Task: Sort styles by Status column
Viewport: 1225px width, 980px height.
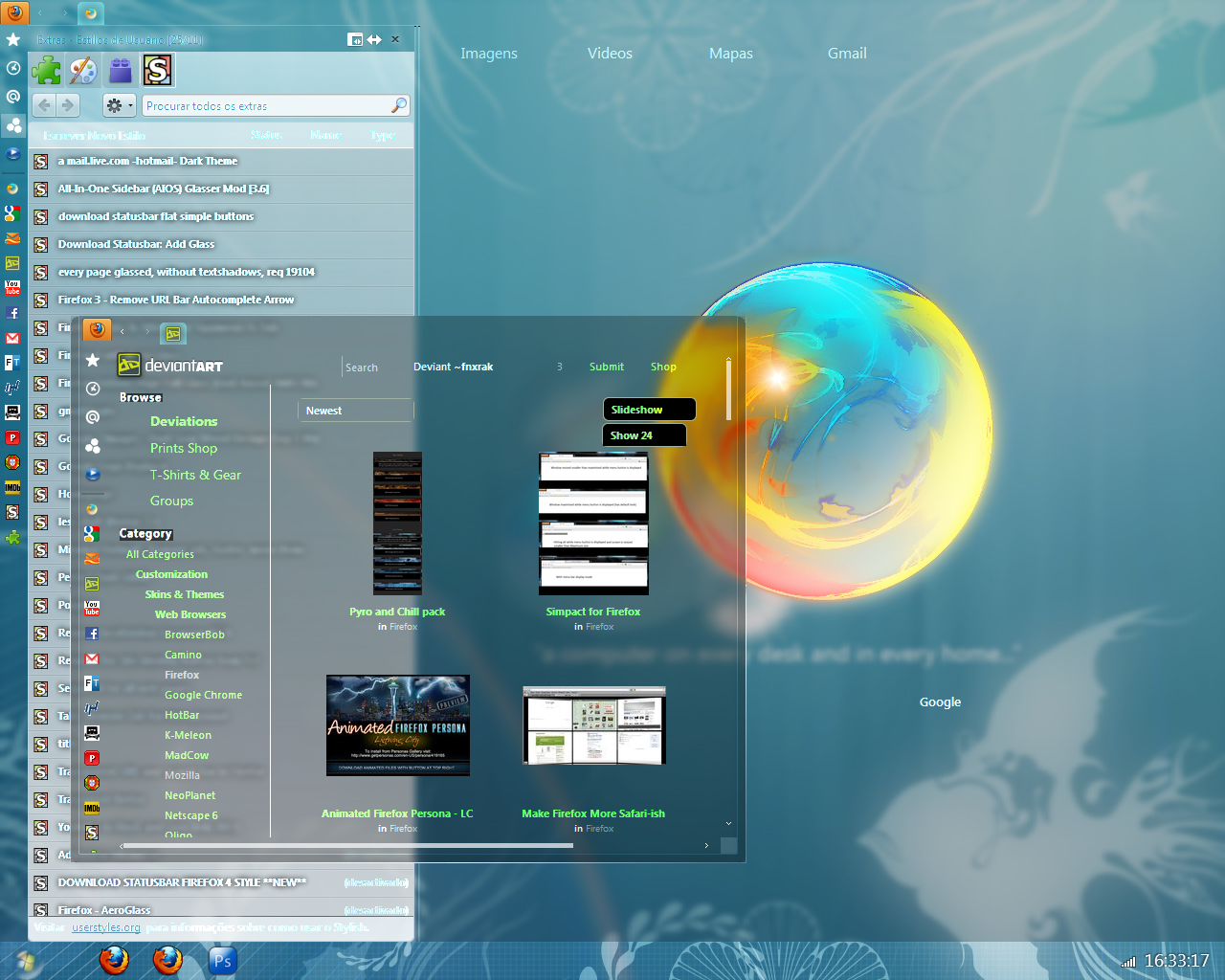Action: [266, 135]
